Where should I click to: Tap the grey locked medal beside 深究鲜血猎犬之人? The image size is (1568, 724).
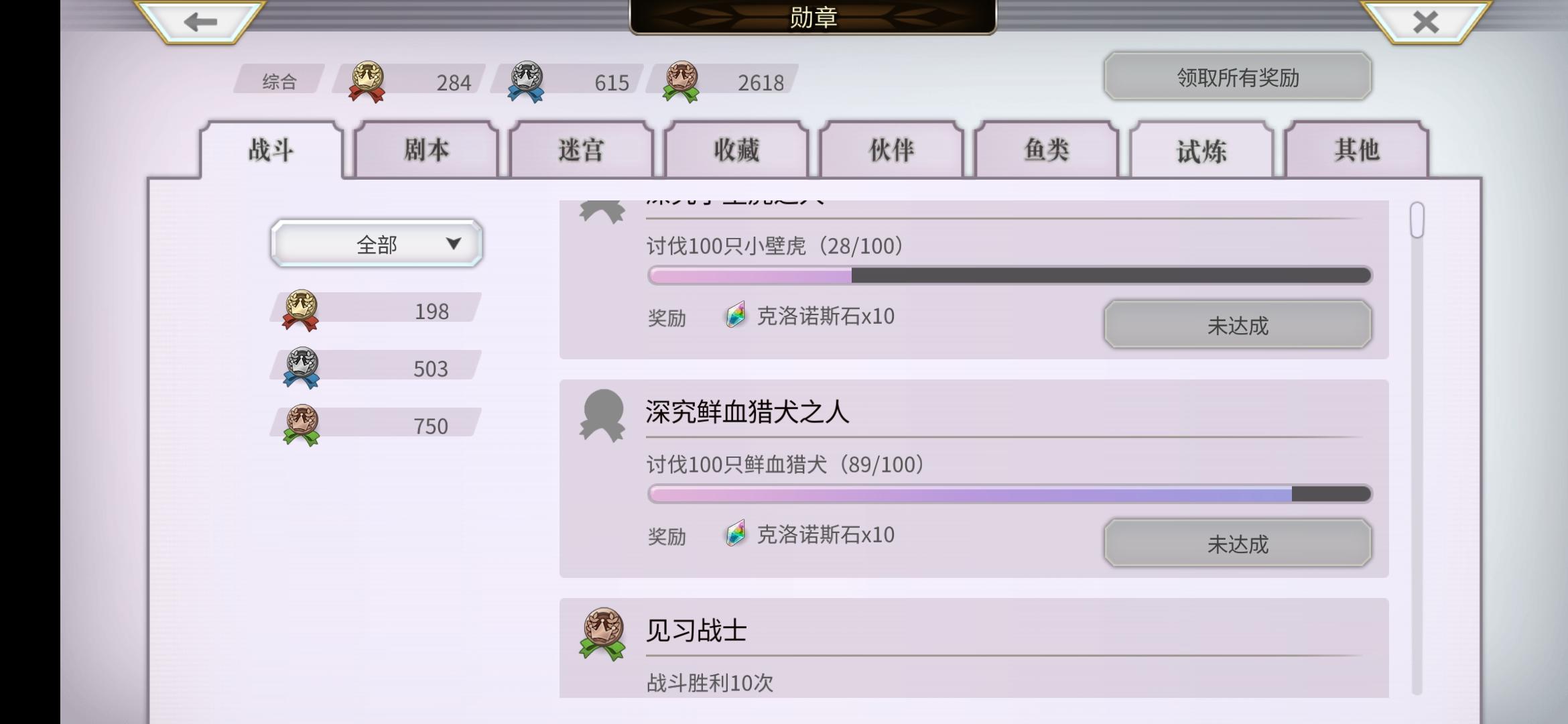click(x=602, y=416)
